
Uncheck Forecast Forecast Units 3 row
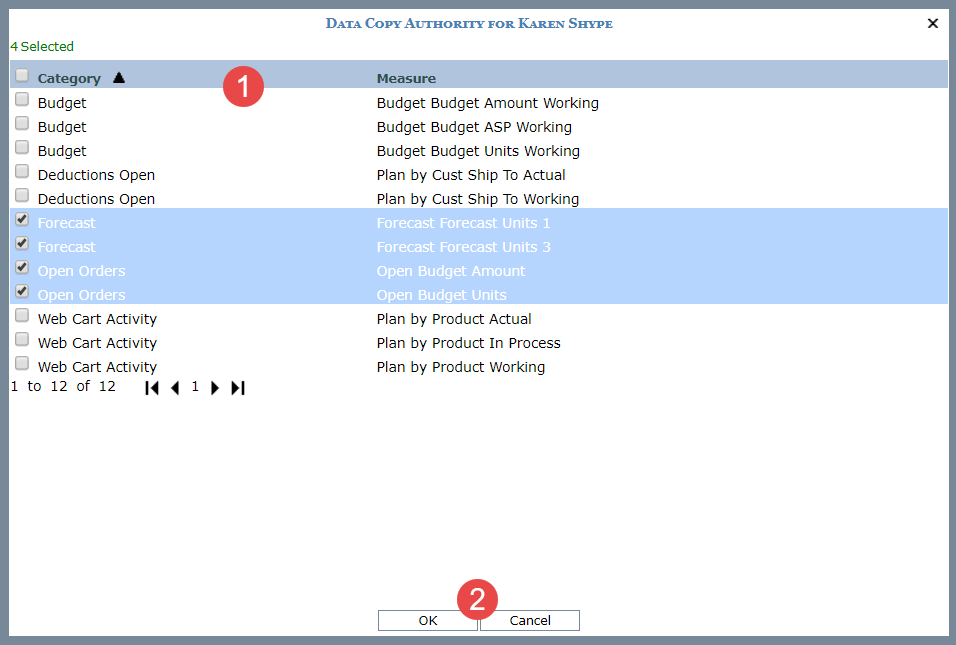click(22, 243)
